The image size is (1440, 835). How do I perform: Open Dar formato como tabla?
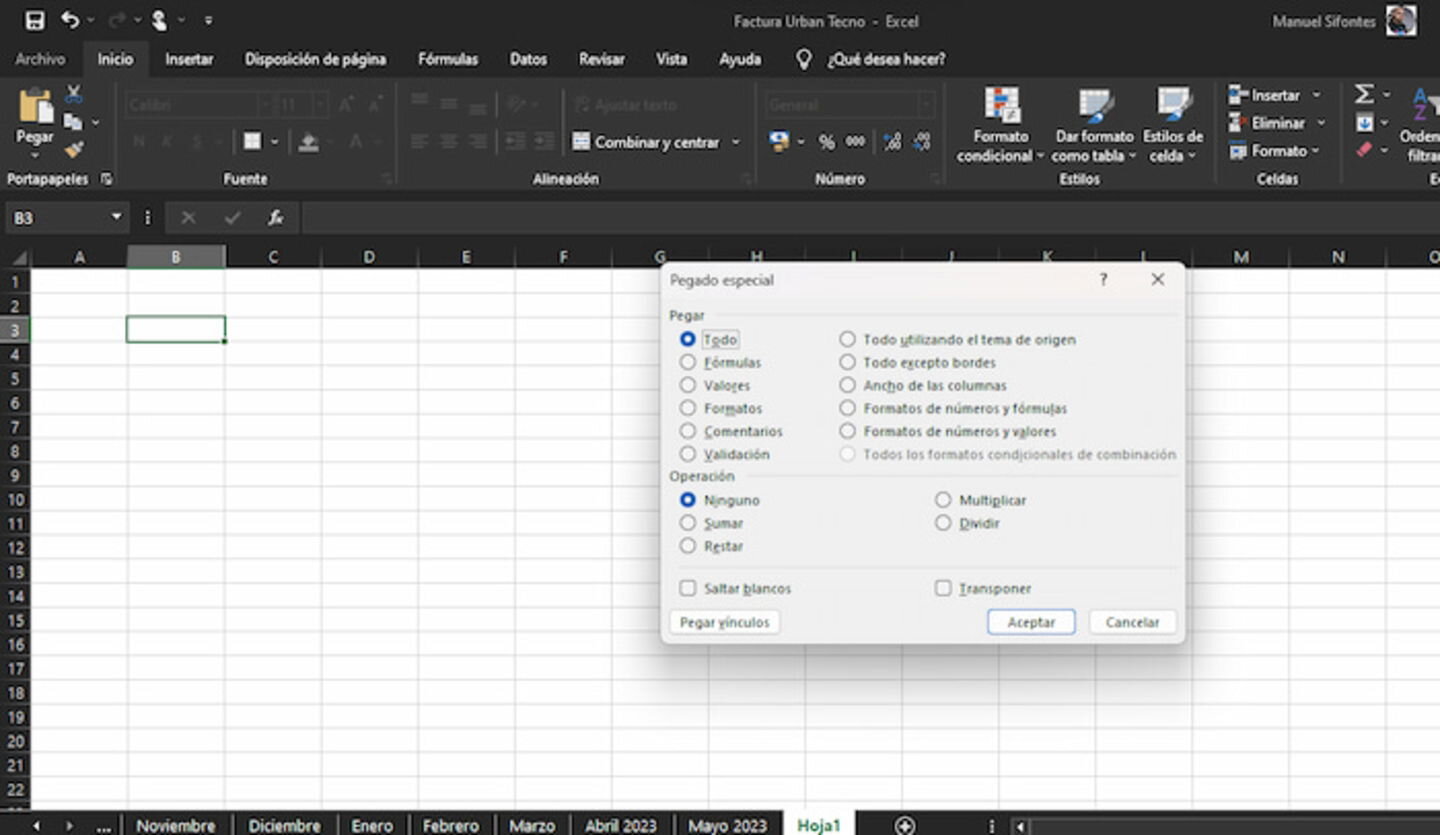1094,126
